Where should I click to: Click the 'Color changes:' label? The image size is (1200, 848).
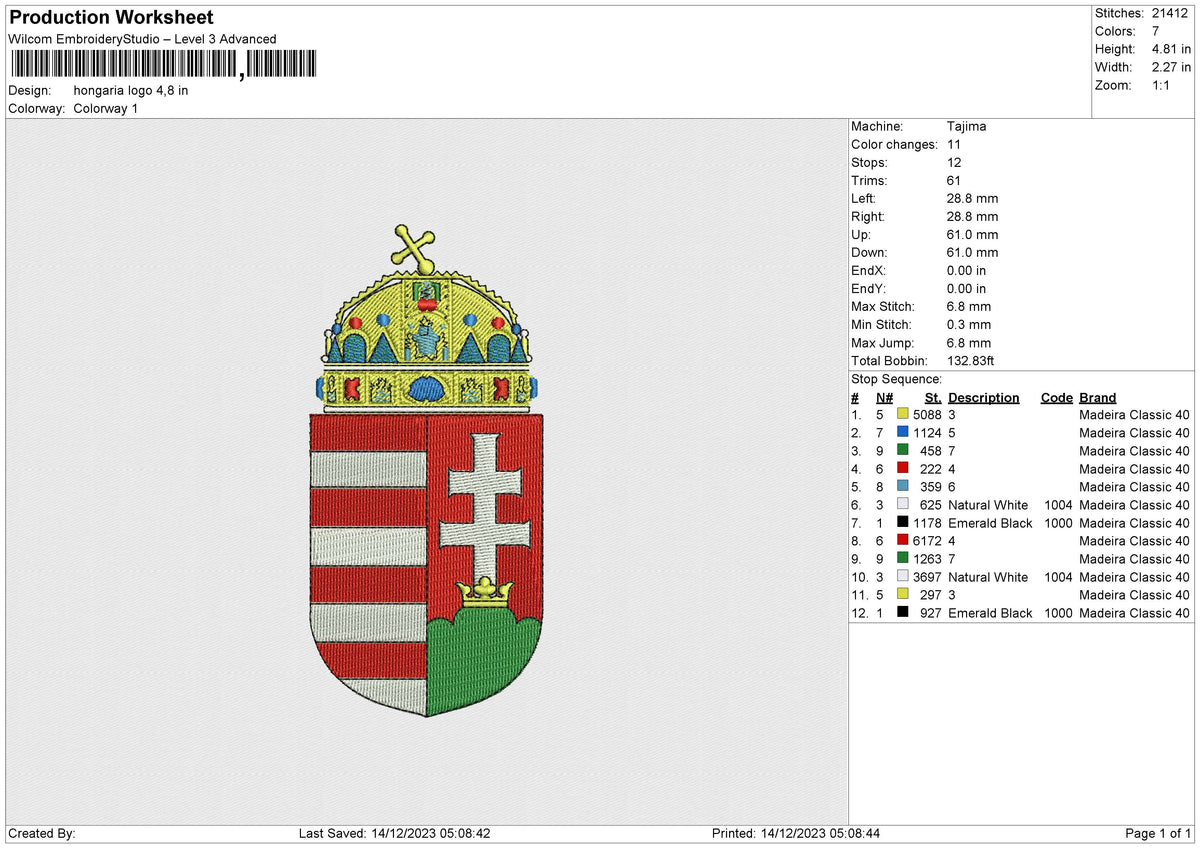pyautogui.click(x=892, y=144)
